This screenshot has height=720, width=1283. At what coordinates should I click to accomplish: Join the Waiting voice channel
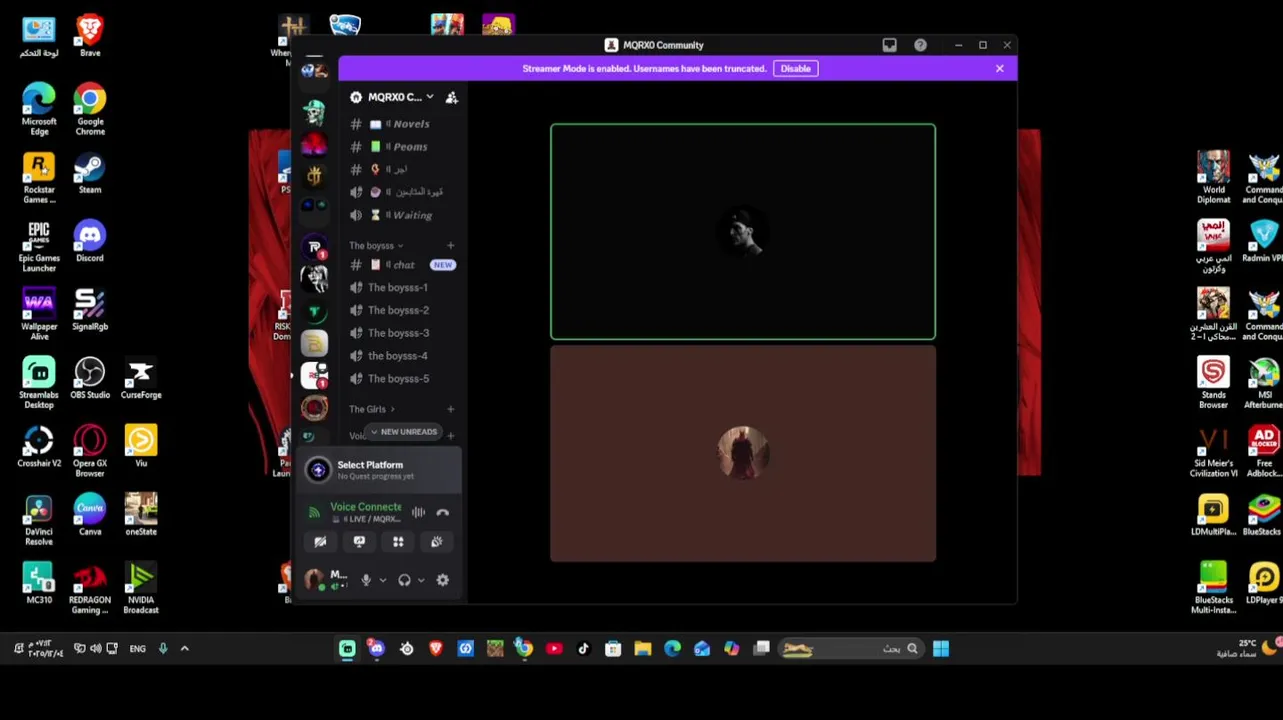tap(402, 215)
